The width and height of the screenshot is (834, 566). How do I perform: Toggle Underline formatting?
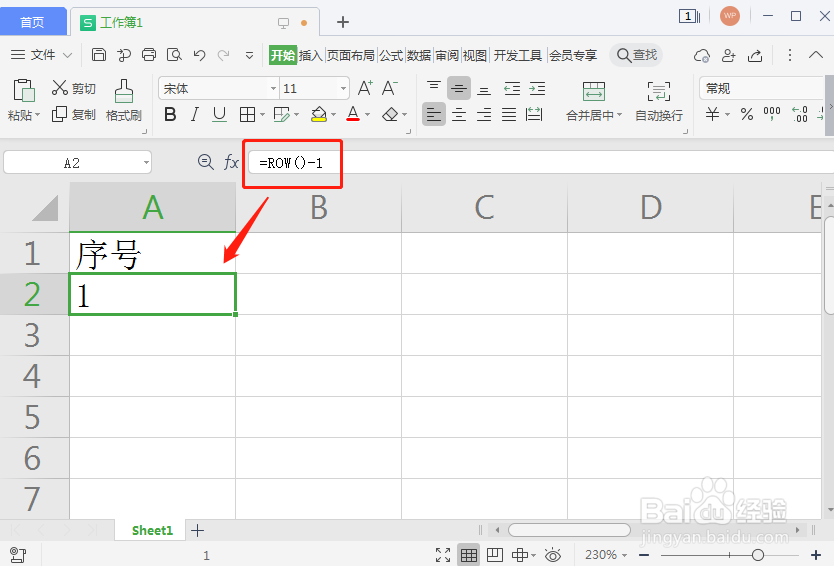(219, 114)
